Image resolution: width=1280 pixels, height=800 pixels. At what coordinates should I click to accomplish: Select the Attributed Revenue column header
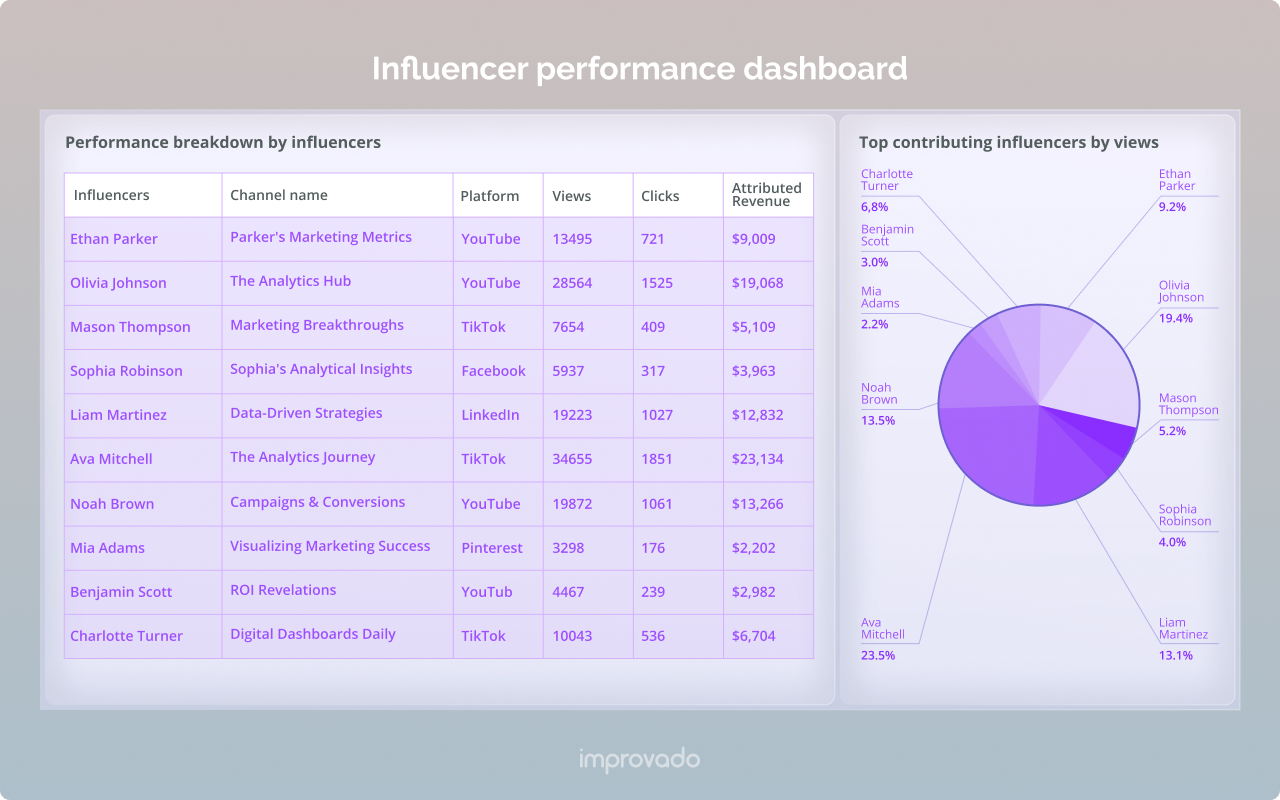pyautogui.click(x=767, y=195)
